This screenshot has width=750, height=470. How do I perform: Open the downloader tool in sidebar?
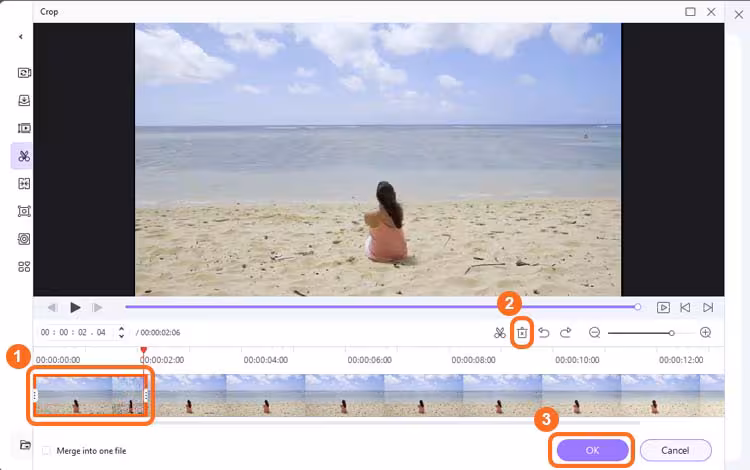[24, 100]
